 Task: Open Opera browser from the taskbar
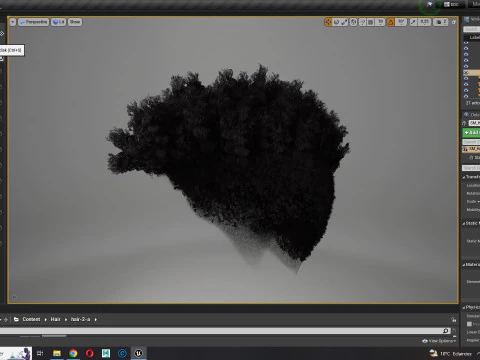(x=90, y=353)
